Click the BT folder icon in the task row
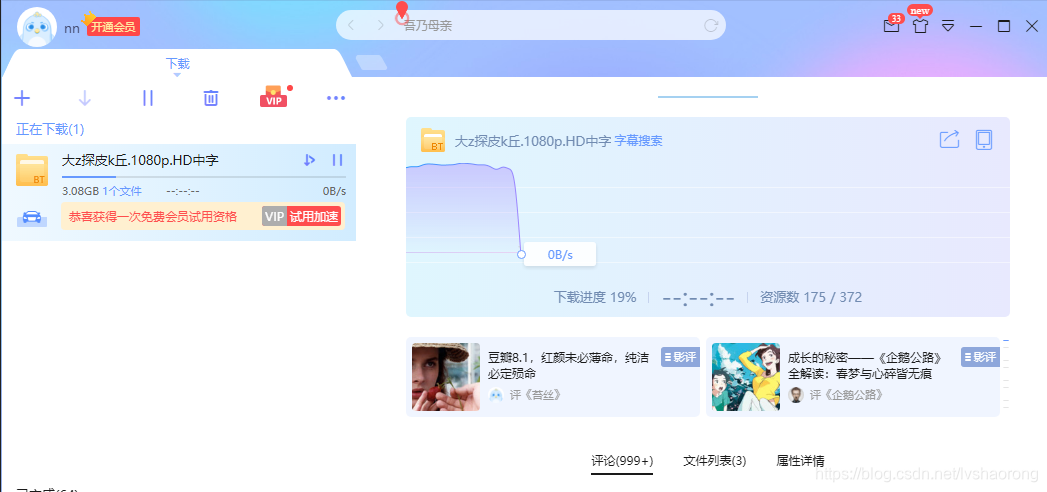Screen dimensions: 1047x492 click(32, 170)
